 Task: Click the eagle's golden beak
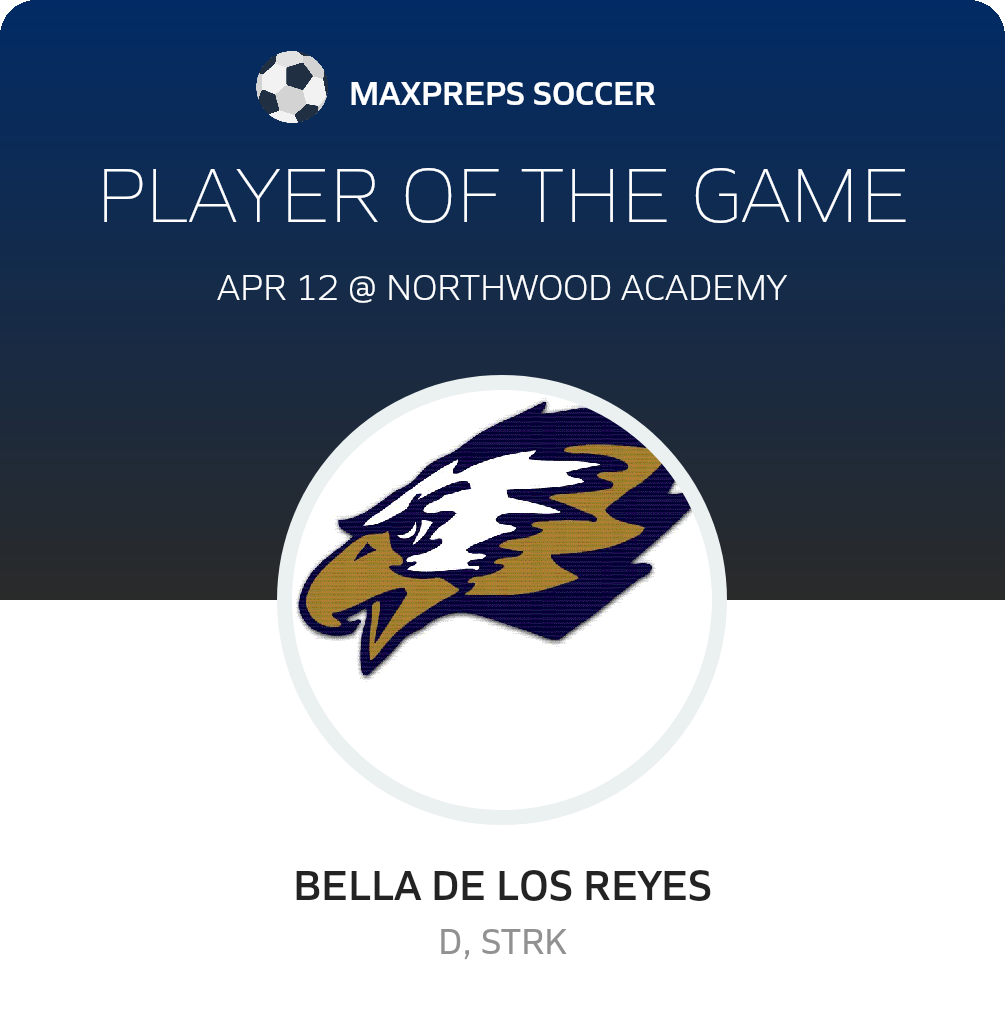tap(364, 598)
